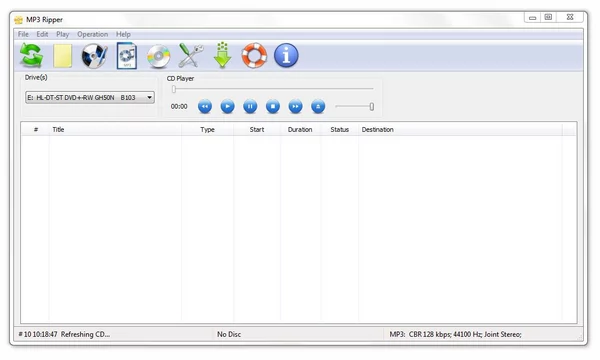This screenshot has width=600, height=360.
Task: Click the green Refresh CD arrows icon
Action: [x=31, y=55]
